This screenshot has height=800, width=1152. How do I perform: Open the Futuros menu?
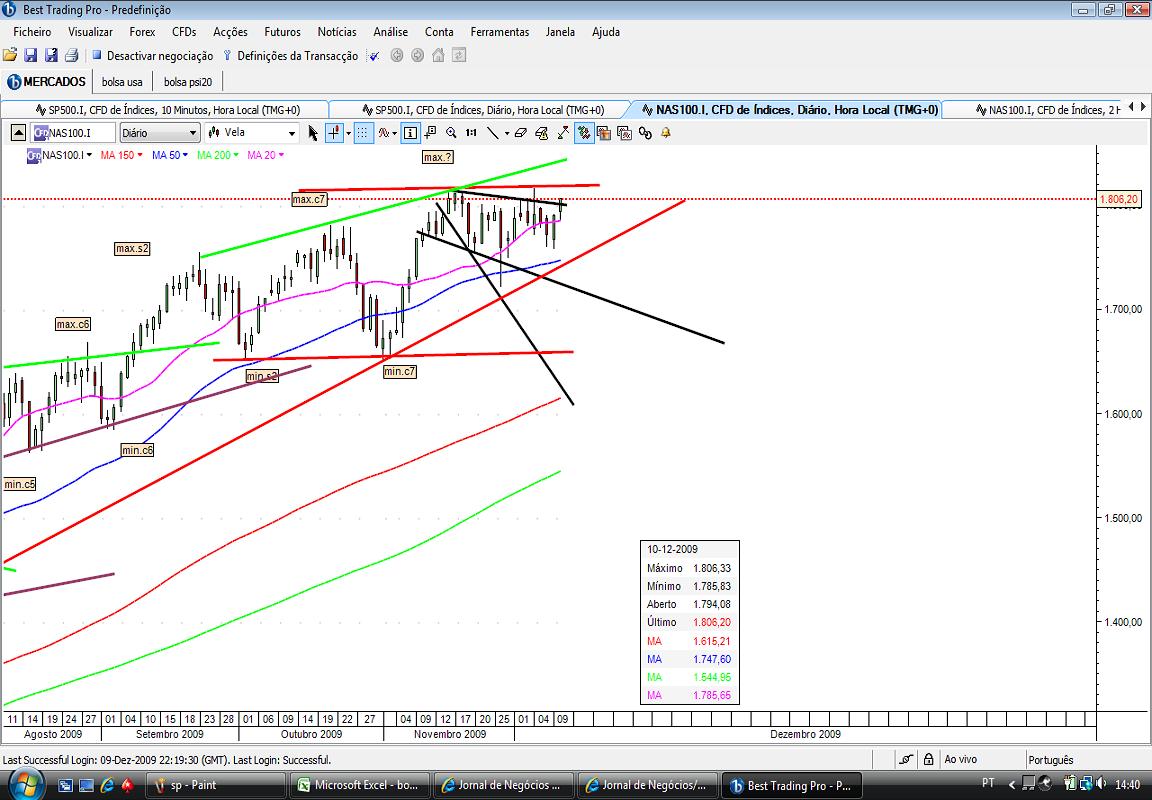point(283,32)
